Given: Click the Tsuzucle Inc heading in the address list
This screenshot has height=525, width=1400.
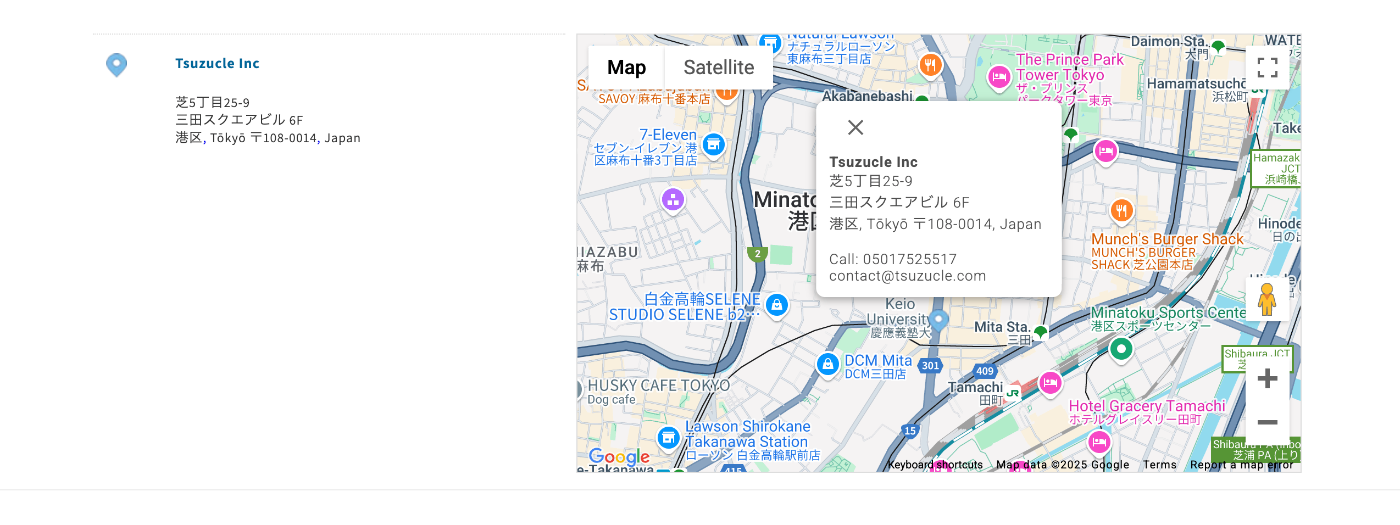Looking at the screenshot, I should click(217, 63).
